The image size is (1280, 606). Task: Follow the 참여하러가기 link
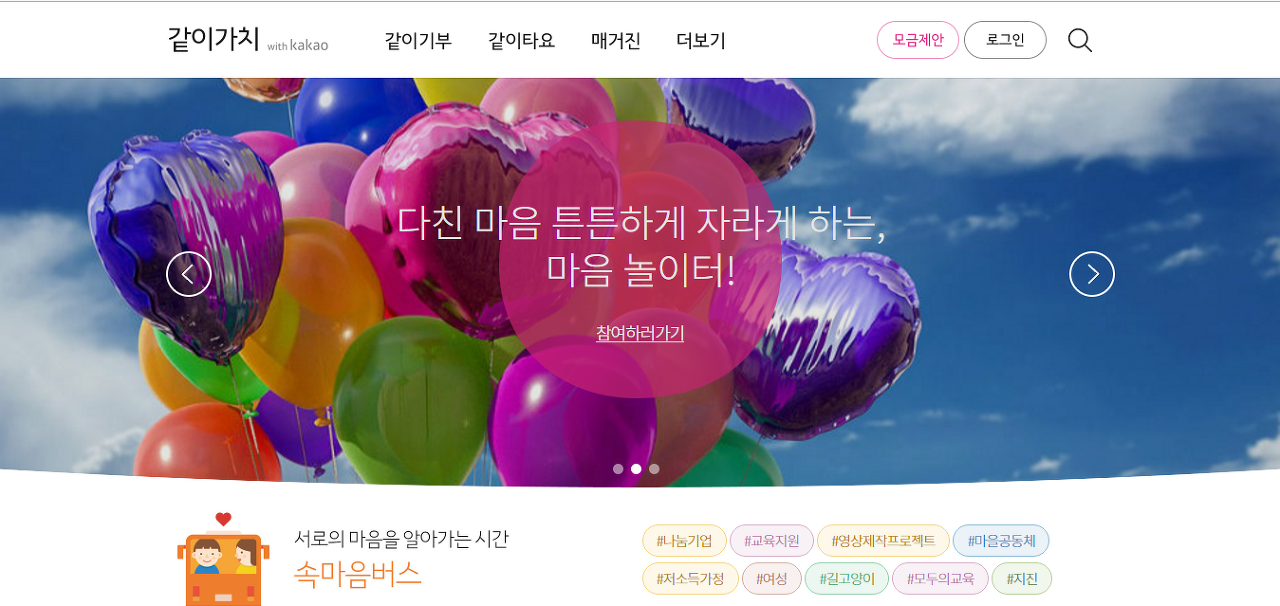click(x=640, y=333)
